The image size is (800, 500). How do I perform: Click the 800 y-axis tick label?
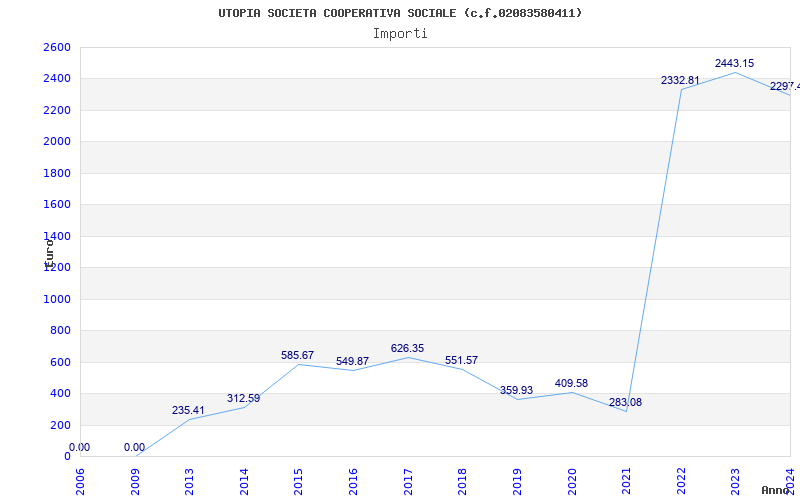tap(60, 331)
